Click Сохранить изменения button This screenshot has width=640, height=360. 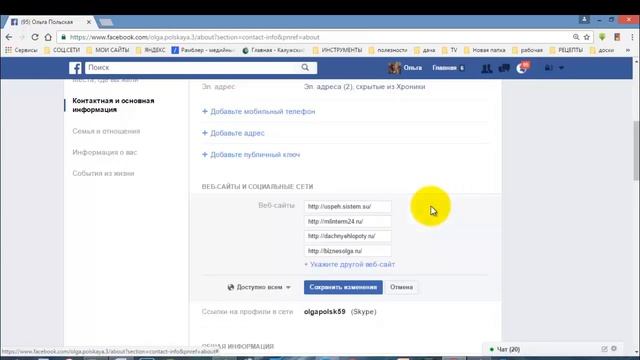(x=343, y=287)
